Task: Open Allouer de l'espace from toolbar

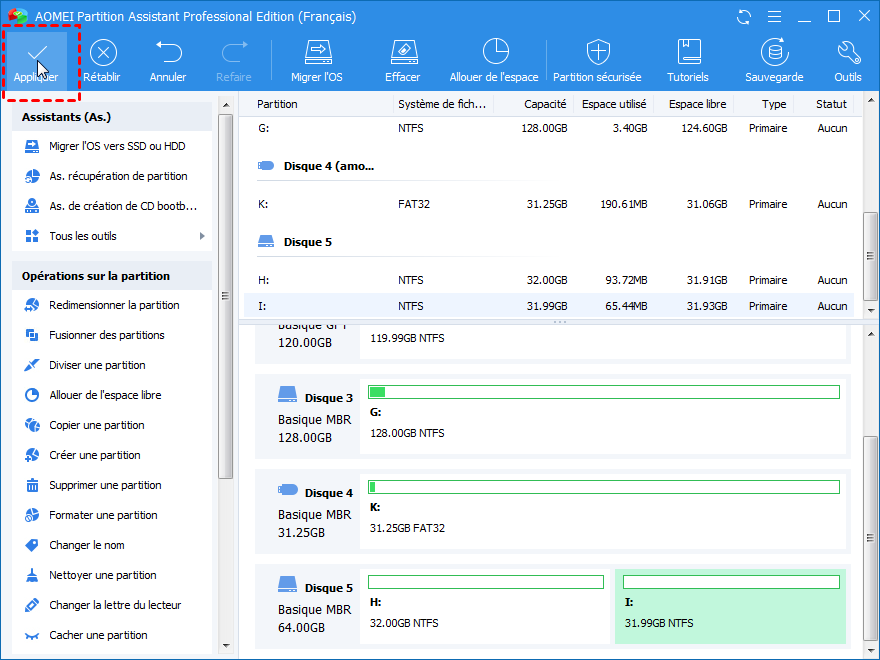Action: (494, 53)
